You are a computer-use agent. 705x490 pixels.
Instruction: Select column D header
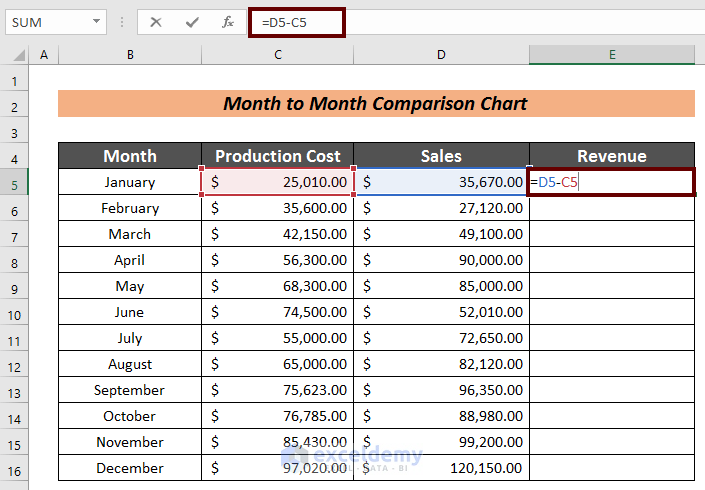(441, 56)
